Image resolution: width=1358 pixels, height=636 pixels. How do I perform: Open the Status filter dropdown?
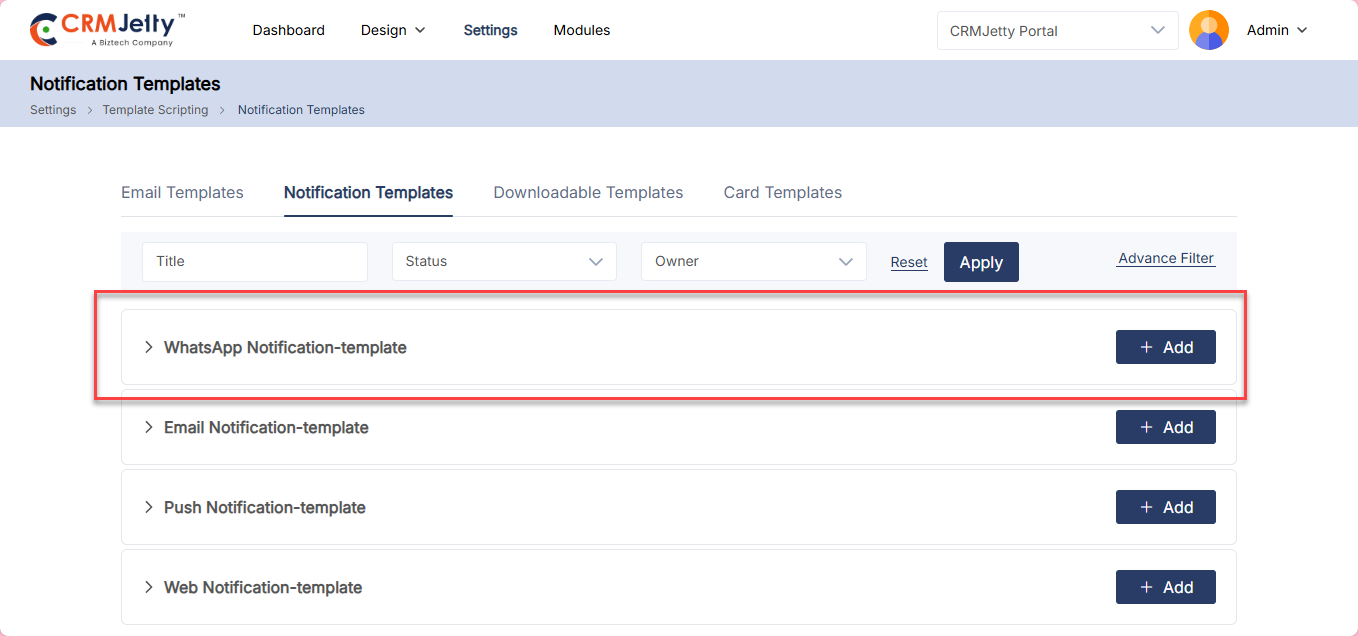[504, 261]
